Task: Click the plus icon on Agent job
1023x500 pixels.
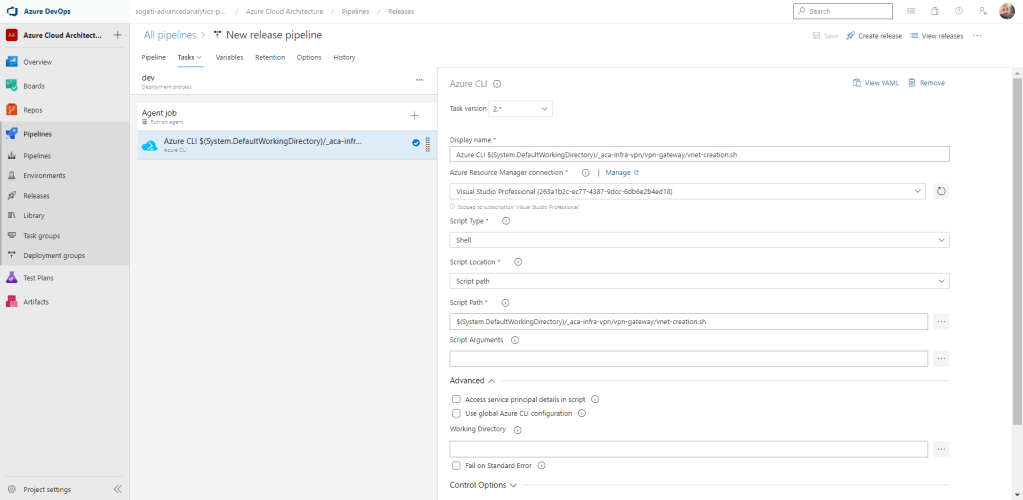Action: 414,116
